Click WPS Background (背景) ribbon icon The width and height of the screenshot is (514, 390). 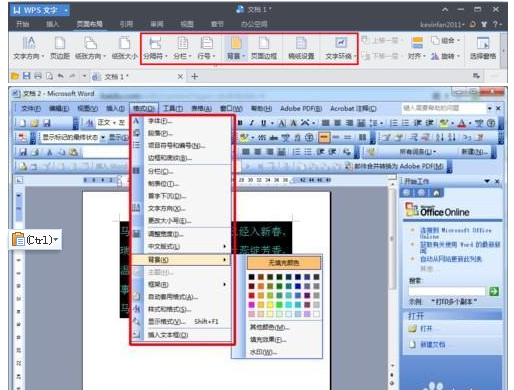coord(236,49)
